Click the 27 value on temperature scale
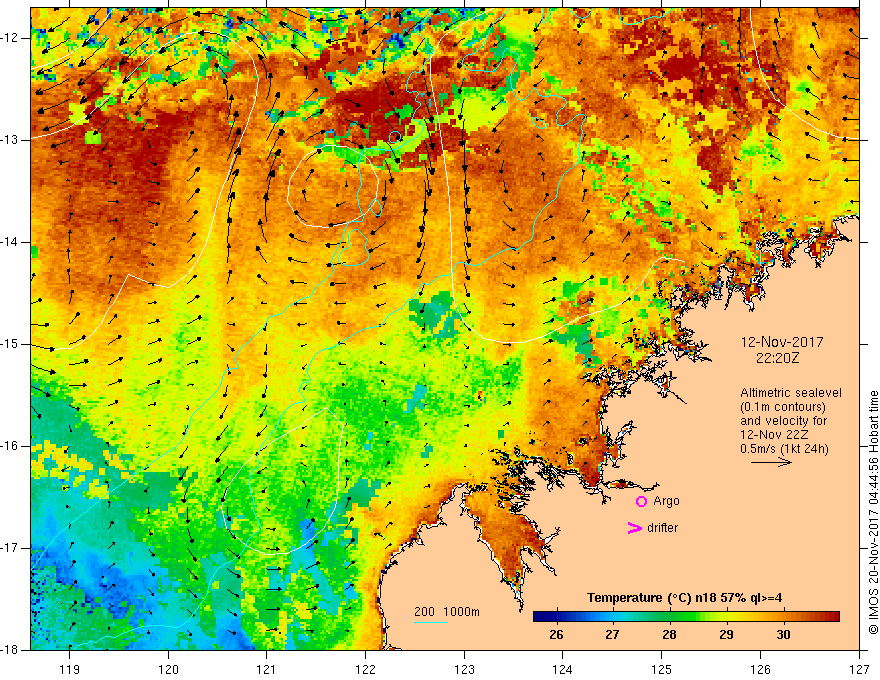Viewport: 880px width, 680px height. 612,635
